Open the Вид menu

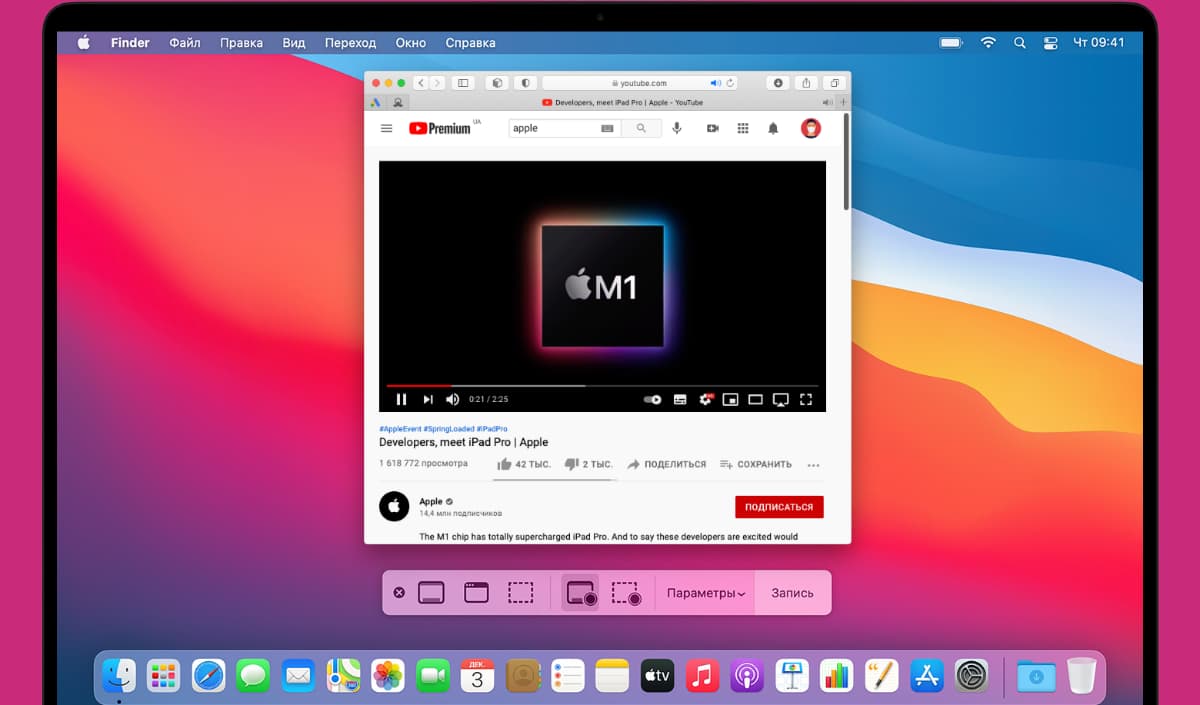coord(294,43)
